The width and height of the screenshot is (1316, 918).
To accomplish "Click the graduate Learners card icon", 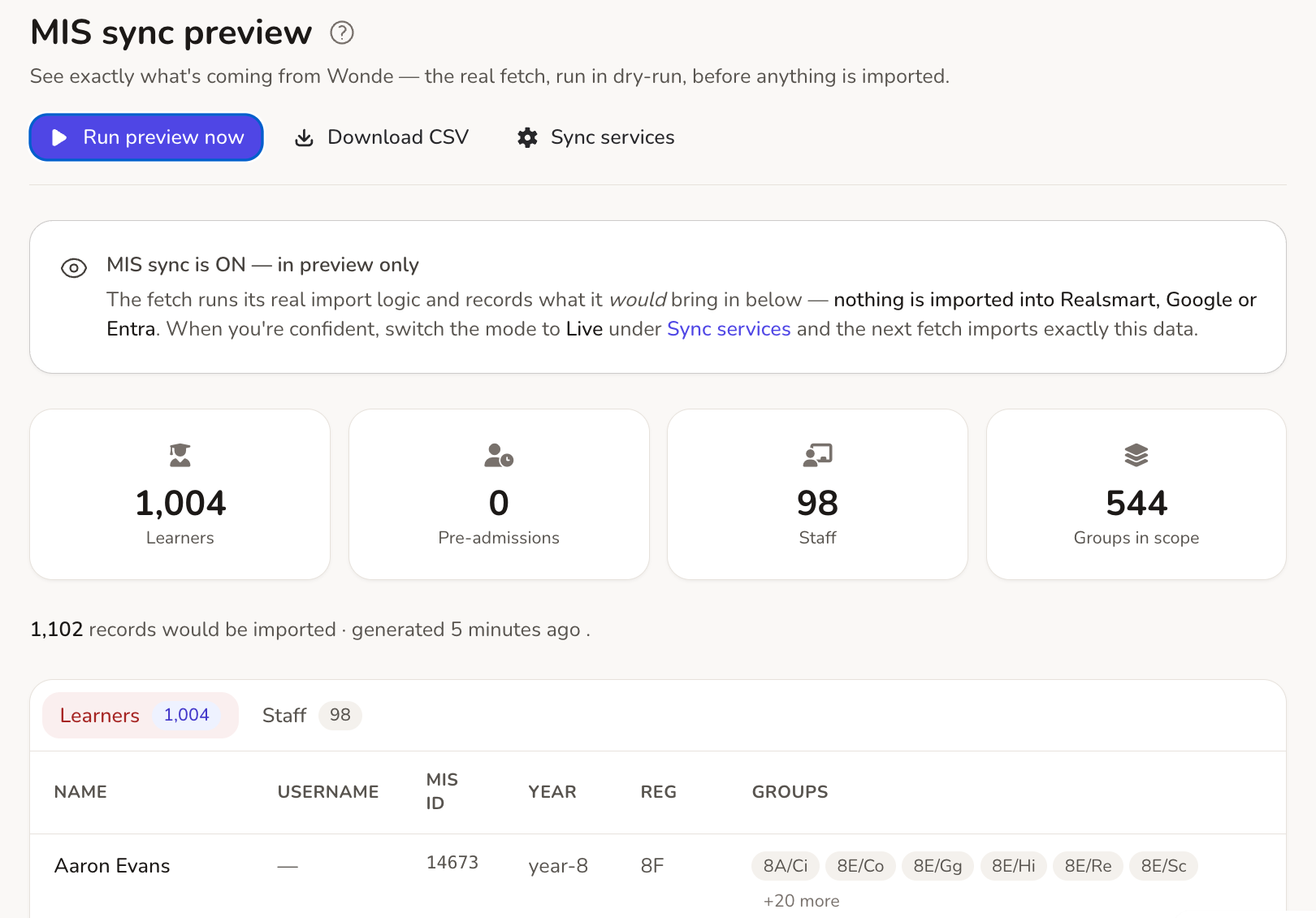I will (x=180, y=455).
